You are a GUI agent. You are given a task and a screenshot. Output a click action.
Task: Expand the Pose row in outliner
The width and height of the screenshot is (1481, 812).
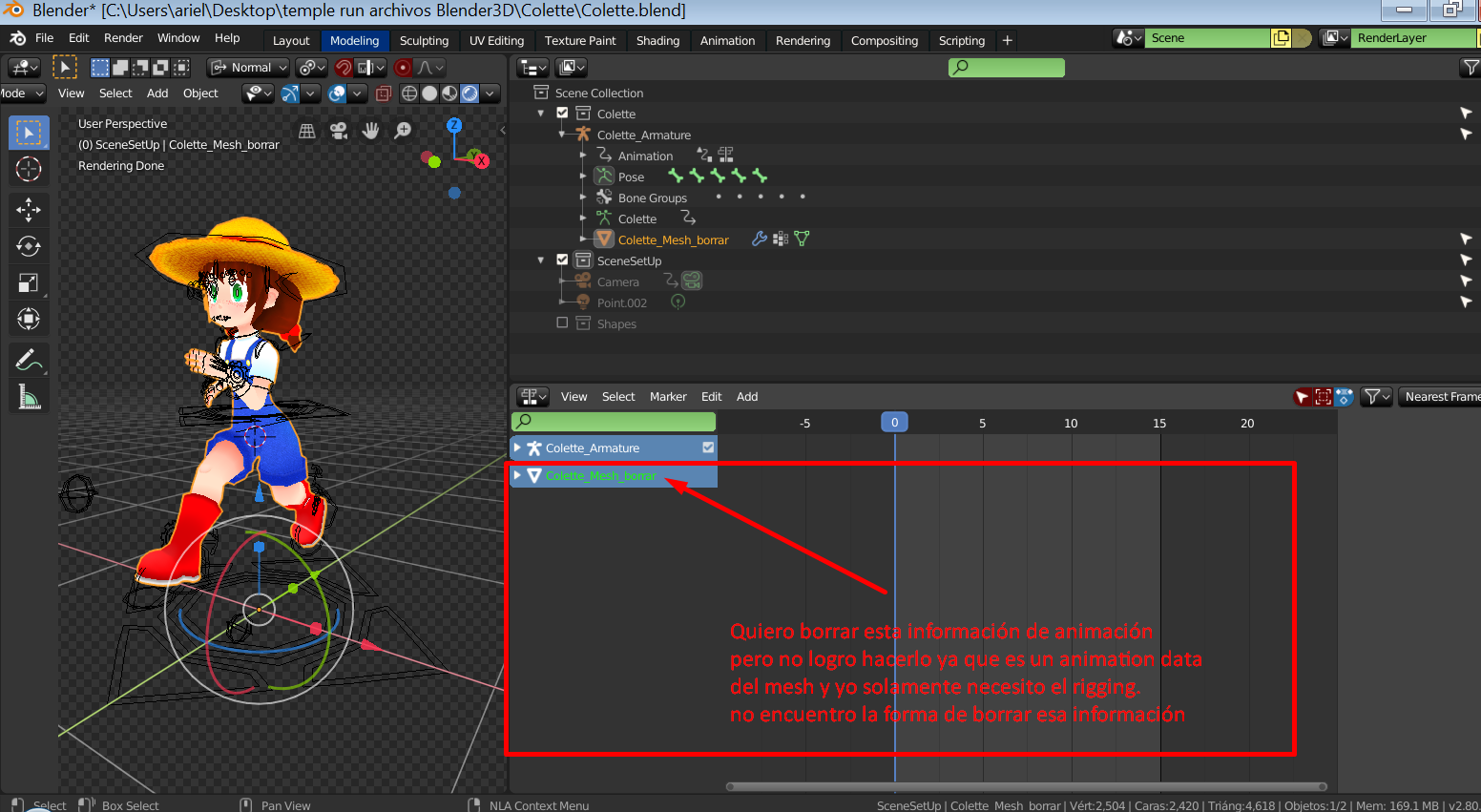pyautogui.click(x=583, y=177)
